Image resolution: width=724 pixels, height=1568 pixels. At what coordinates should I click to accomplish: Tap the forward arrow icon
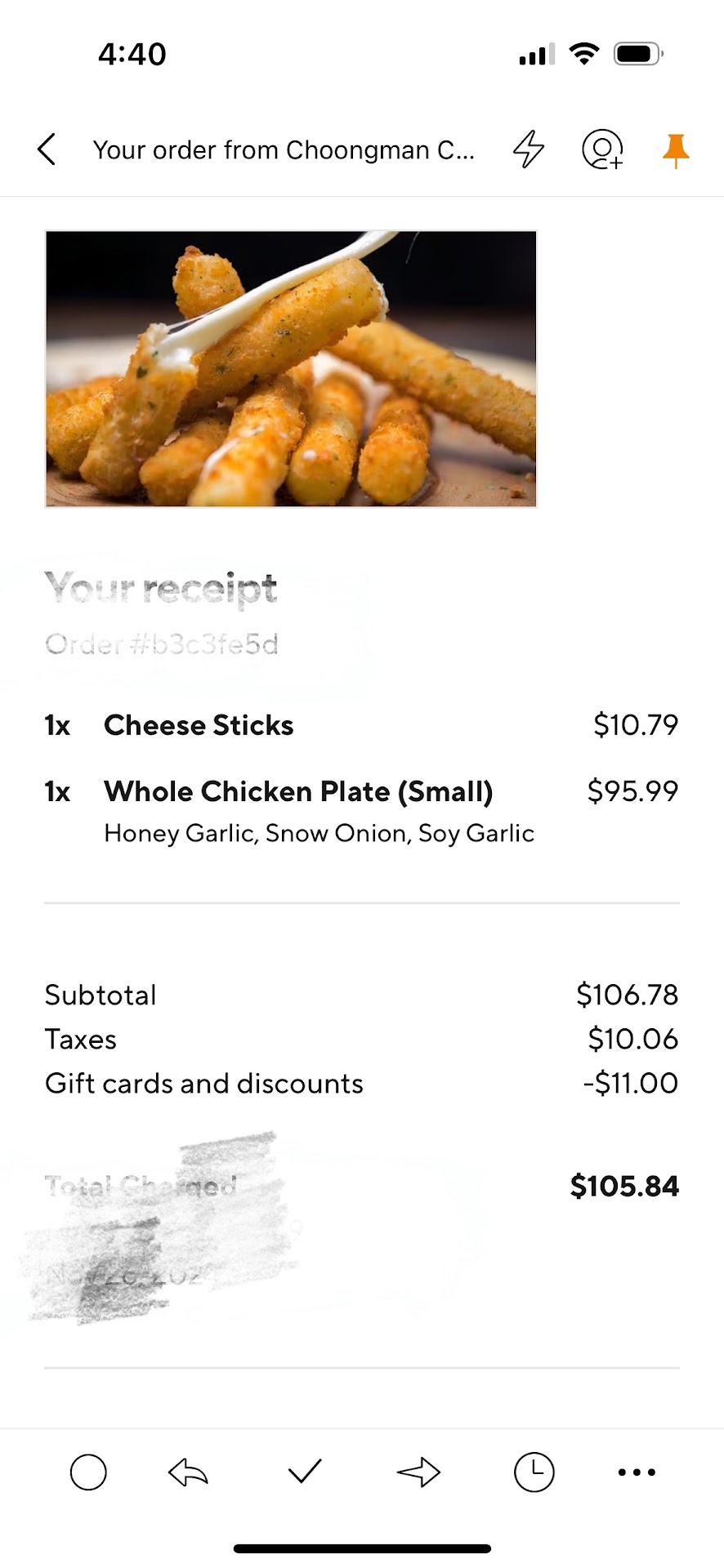tap(418, 1472)
